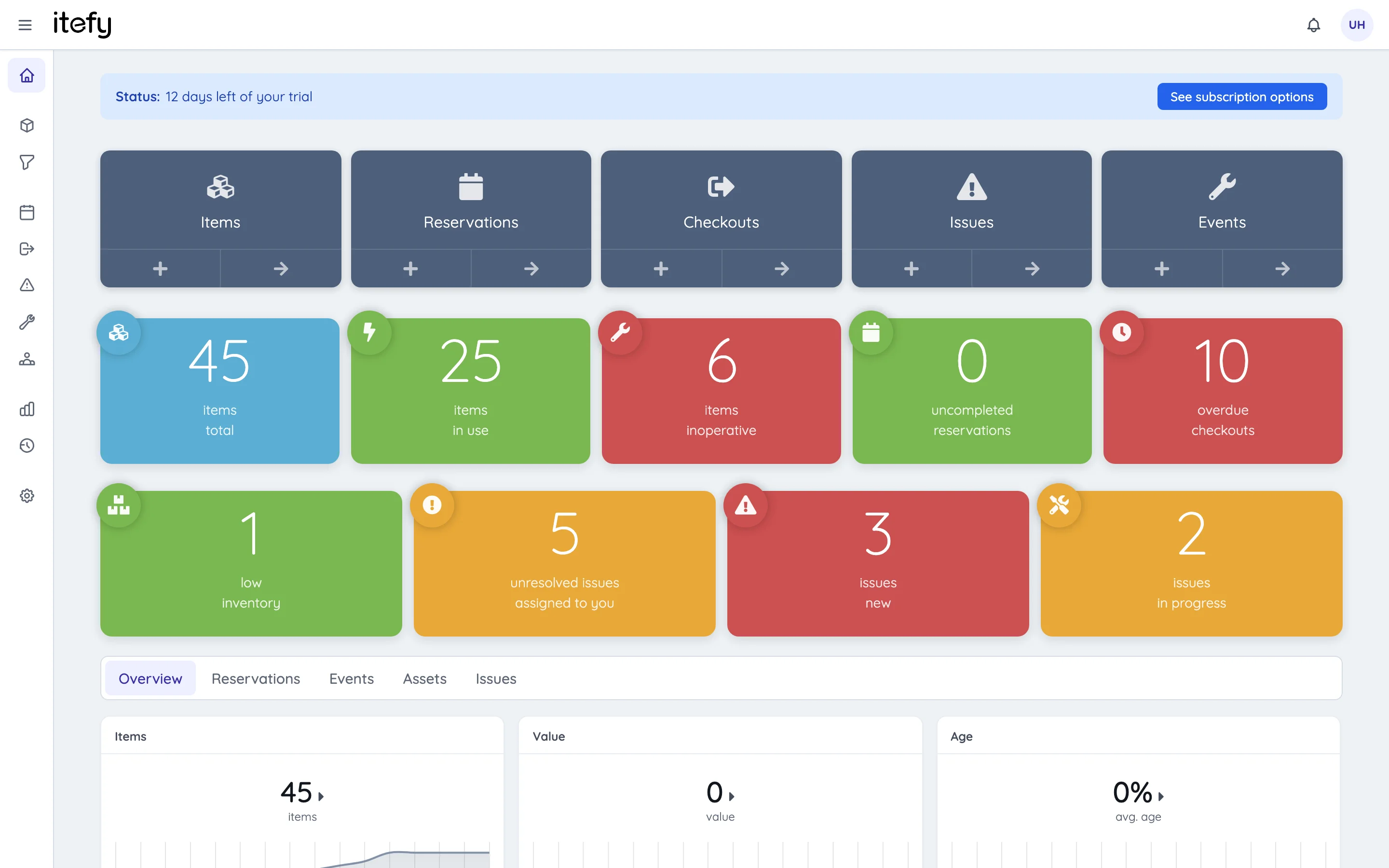Go to Items list via arrow
The image size is (1389, 868).
281,268
